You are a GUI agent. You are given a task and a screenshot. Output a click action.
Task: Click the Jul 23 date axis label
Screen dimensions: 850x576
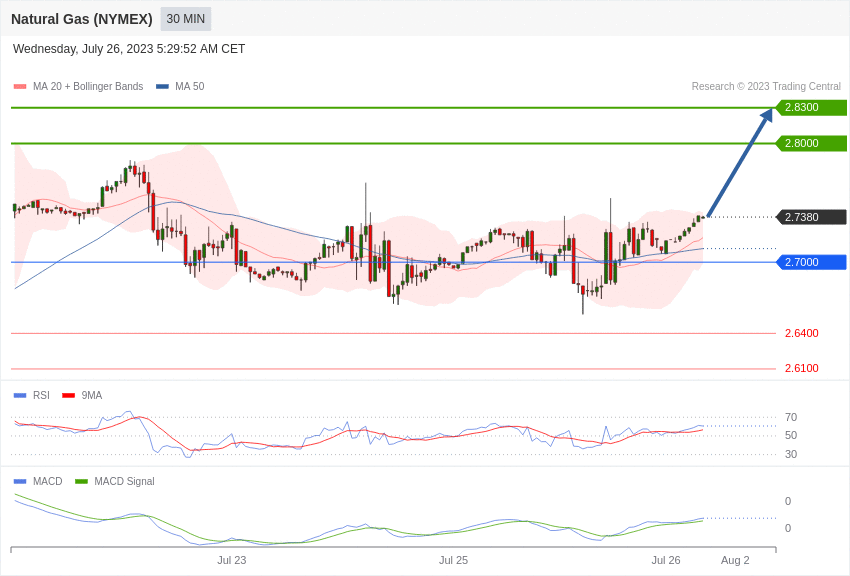[232, 560]
